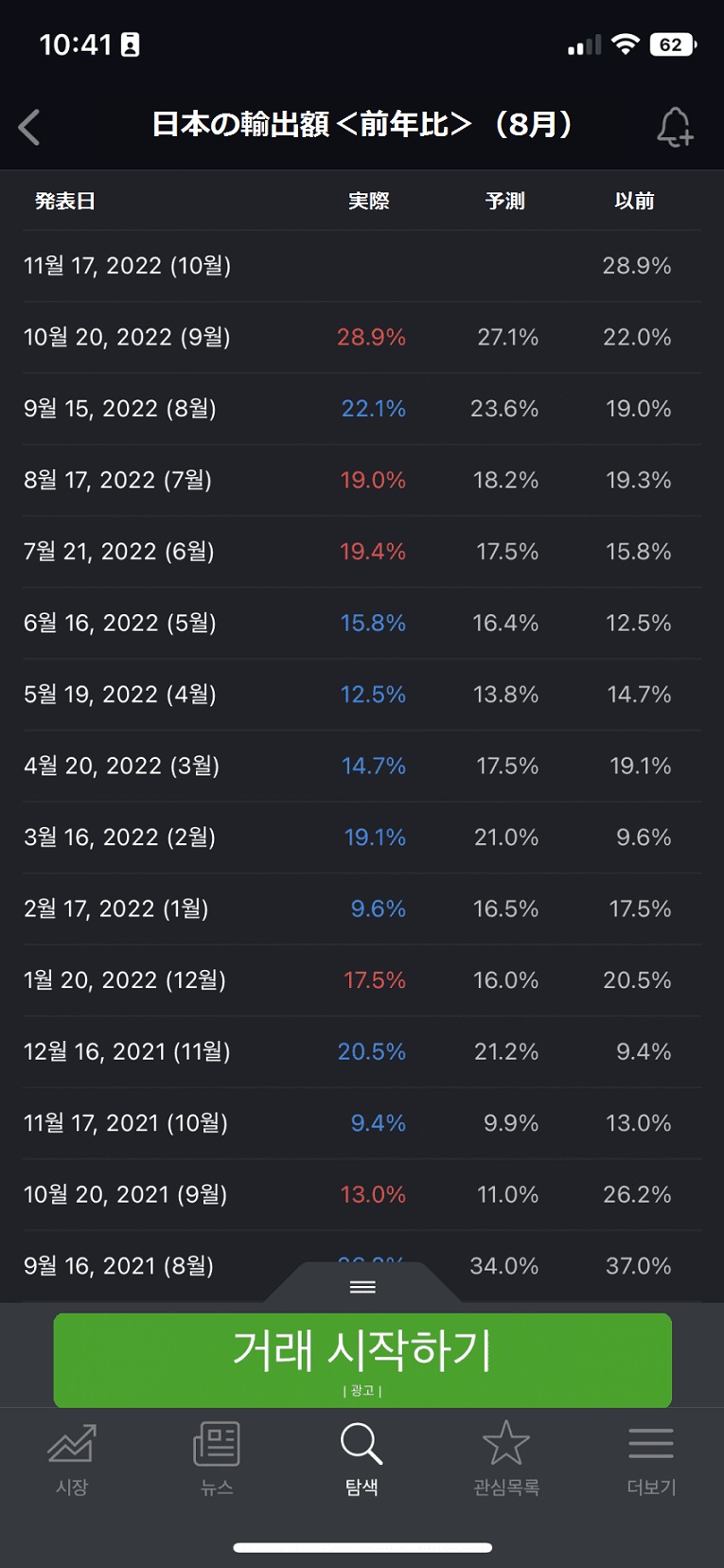Select the 10월 20, 2022 (9월) row
Viewport: 724px width, 1568px height.
click(128, 338)
